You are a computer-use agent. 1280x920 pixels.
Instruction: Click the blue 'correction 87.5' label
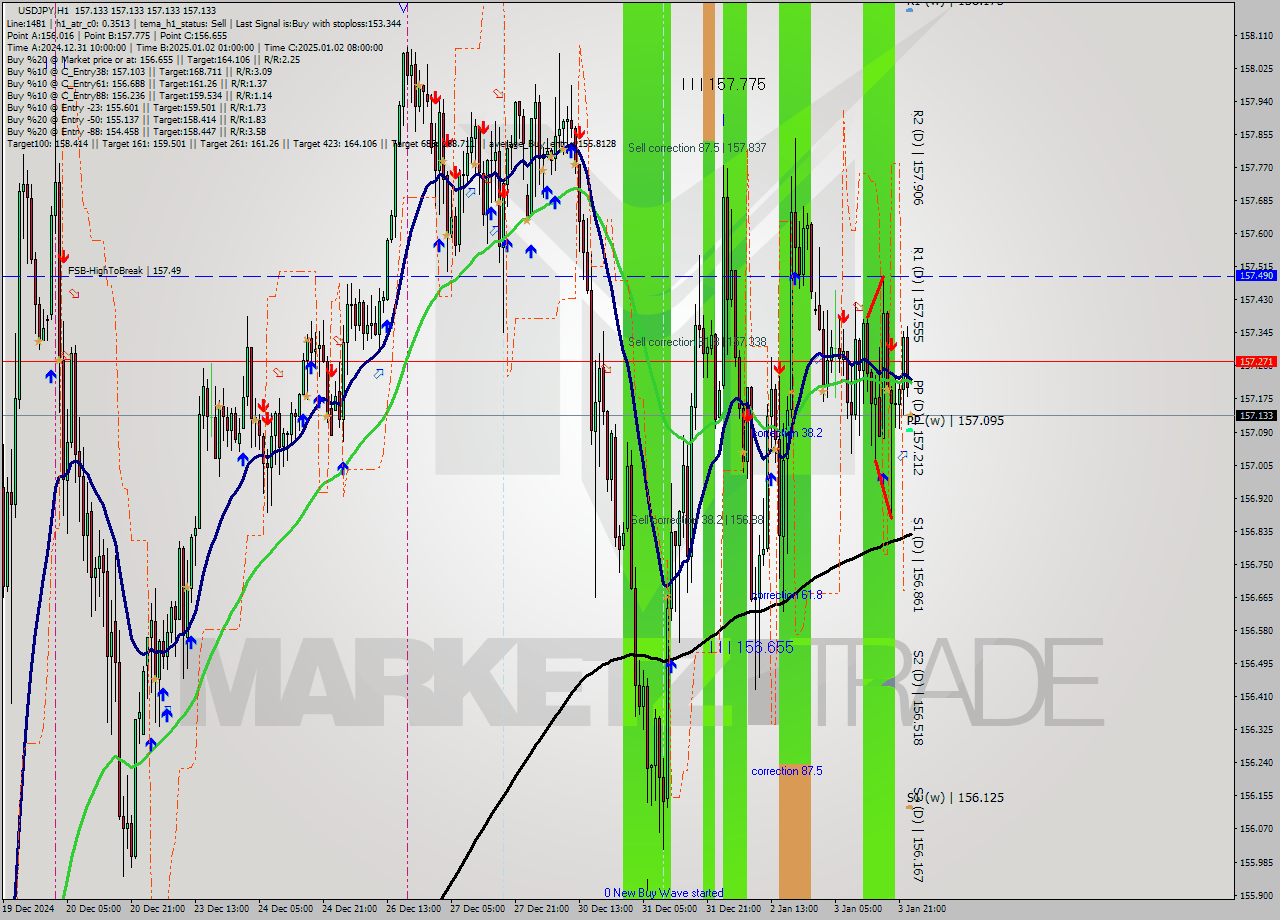787,771
